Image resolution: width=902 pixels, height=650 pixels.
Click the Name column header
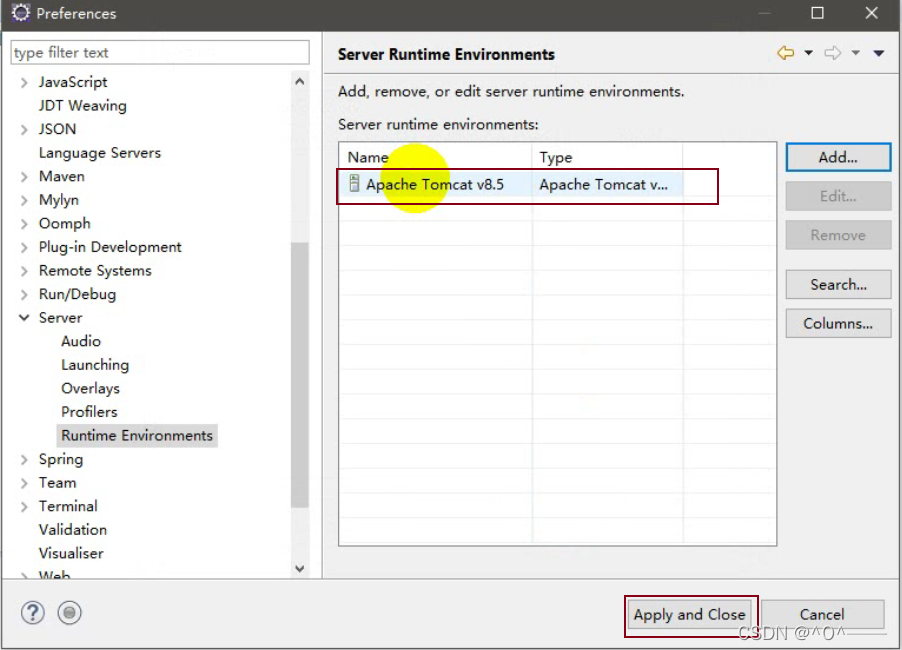(x=435, y=157)
